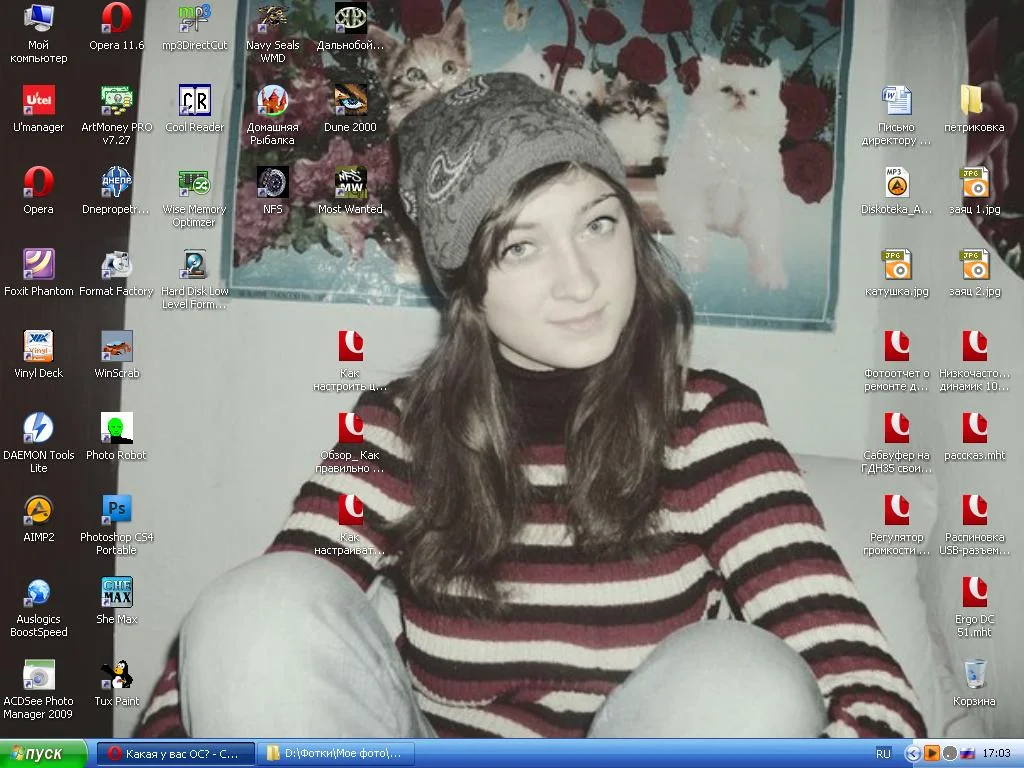1024x768 pixels.
Task: Switch to Opera 'Какая у вас ОС?' taskbar window
Action: (174, 754)
